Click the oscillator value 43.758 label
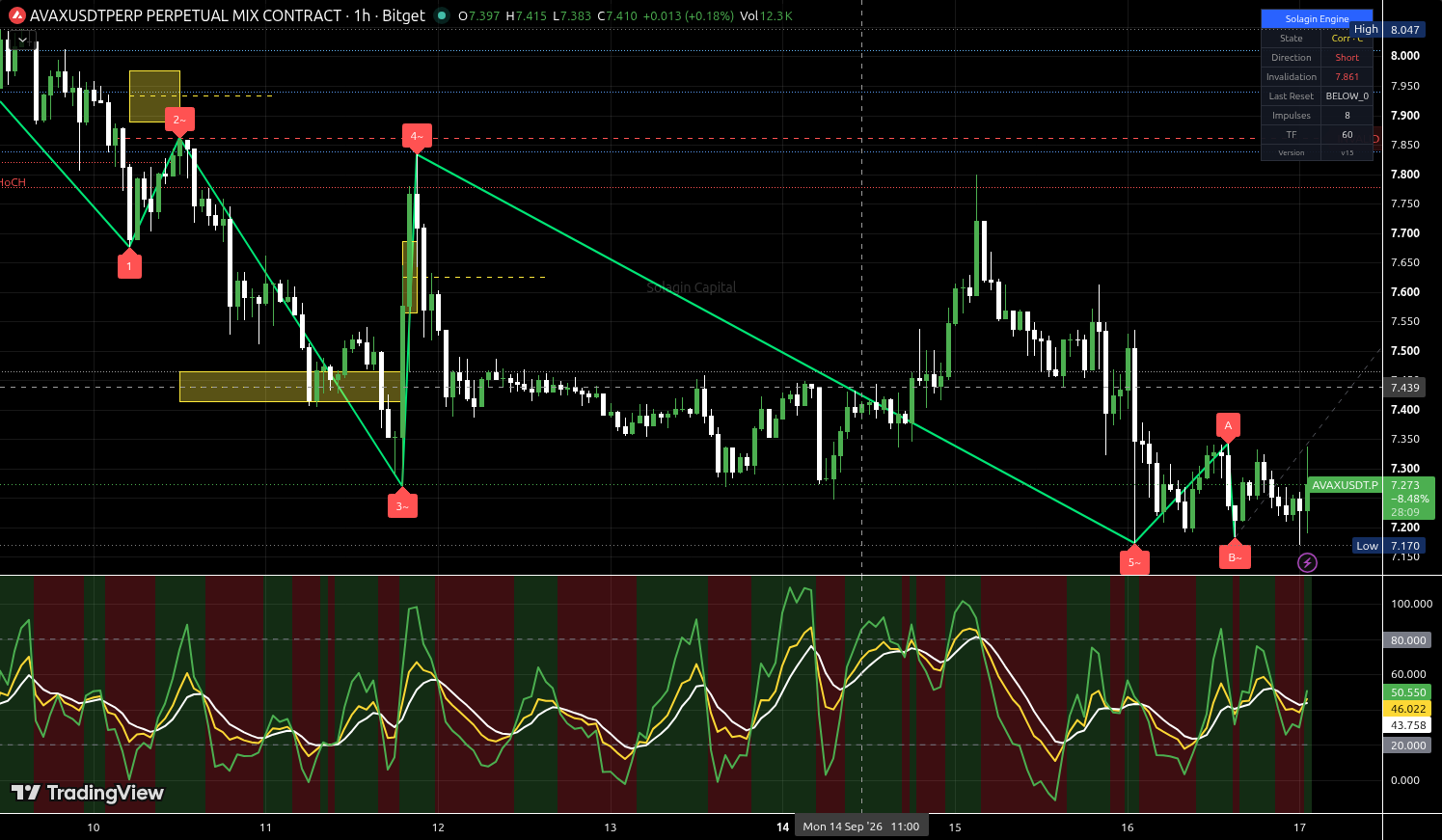1442x840 pixels. (x=1408, y=725)
